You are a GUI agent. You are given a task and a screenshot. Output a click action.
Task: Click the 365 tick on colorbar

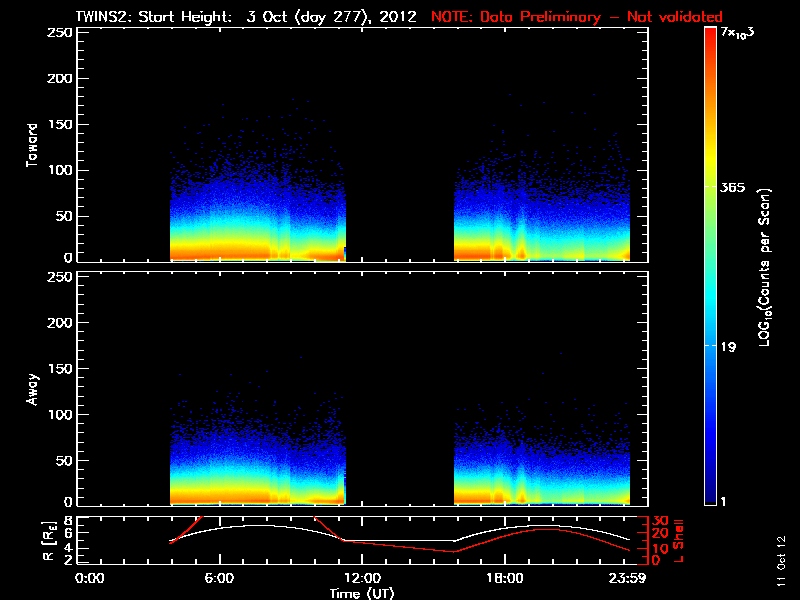[732, 188]
